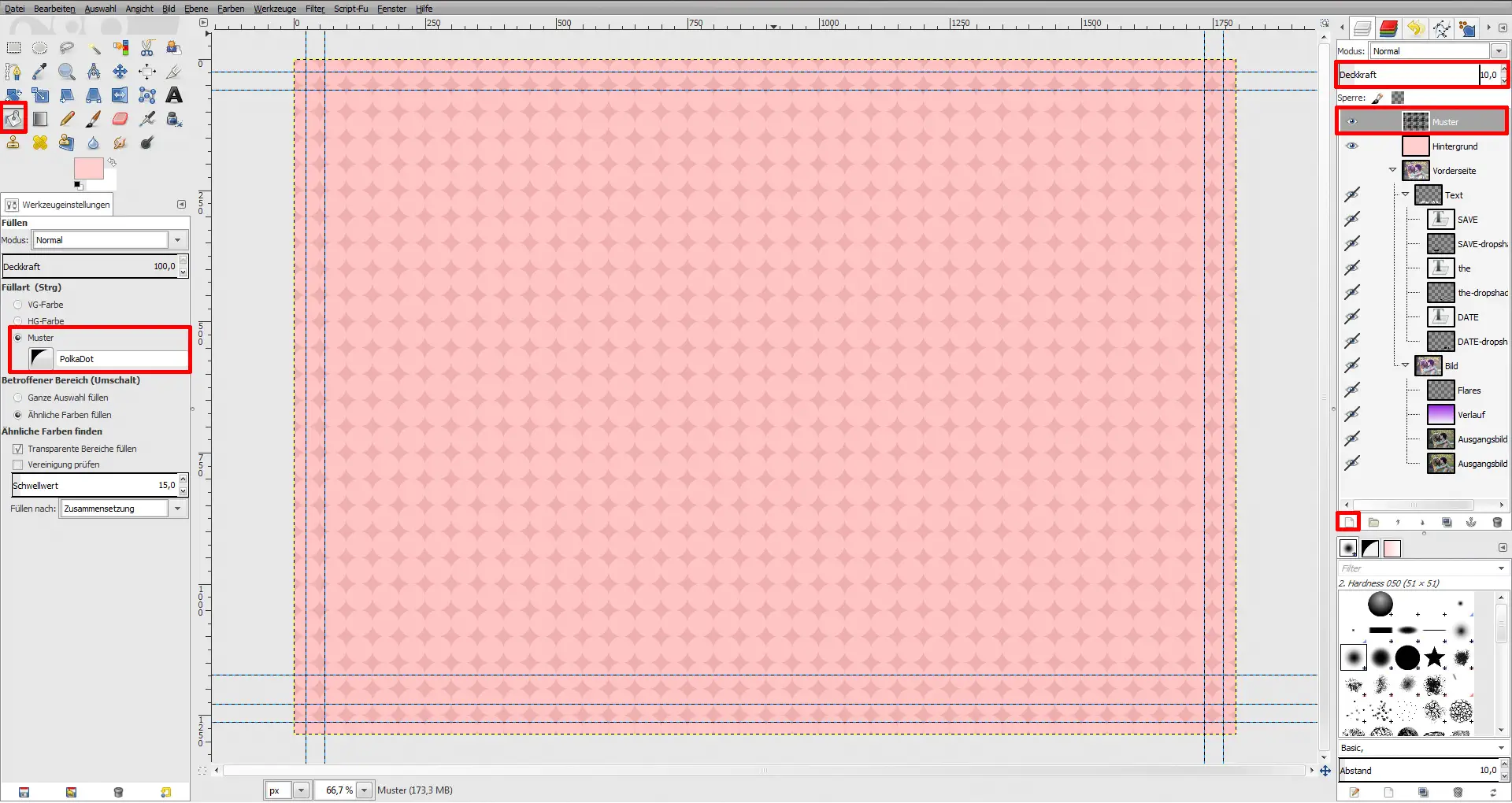
Task: Click the pink foreground color swatch
Action: 88,168
